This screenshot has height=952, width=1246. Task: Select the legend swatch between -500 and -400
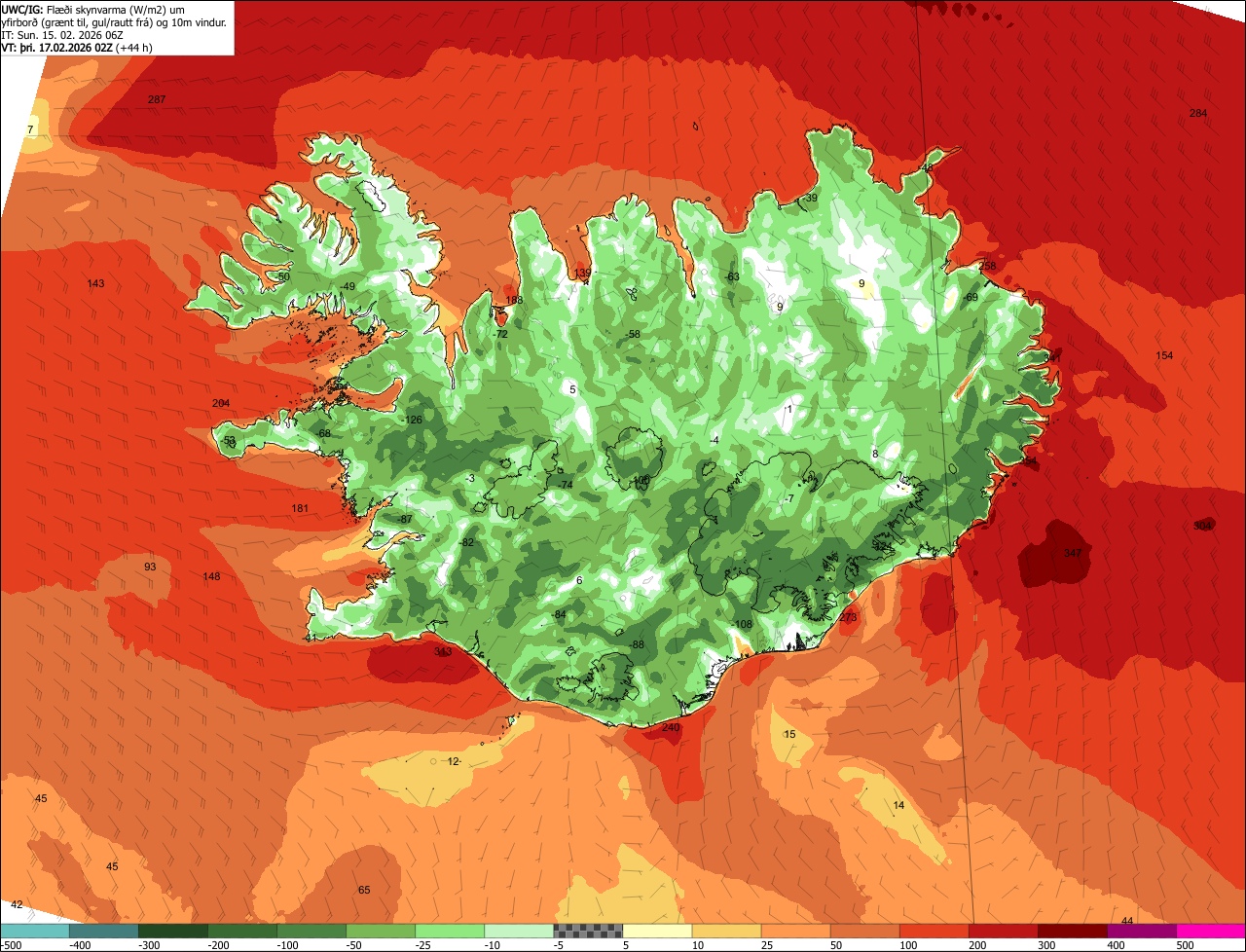(x=34, y=931)
